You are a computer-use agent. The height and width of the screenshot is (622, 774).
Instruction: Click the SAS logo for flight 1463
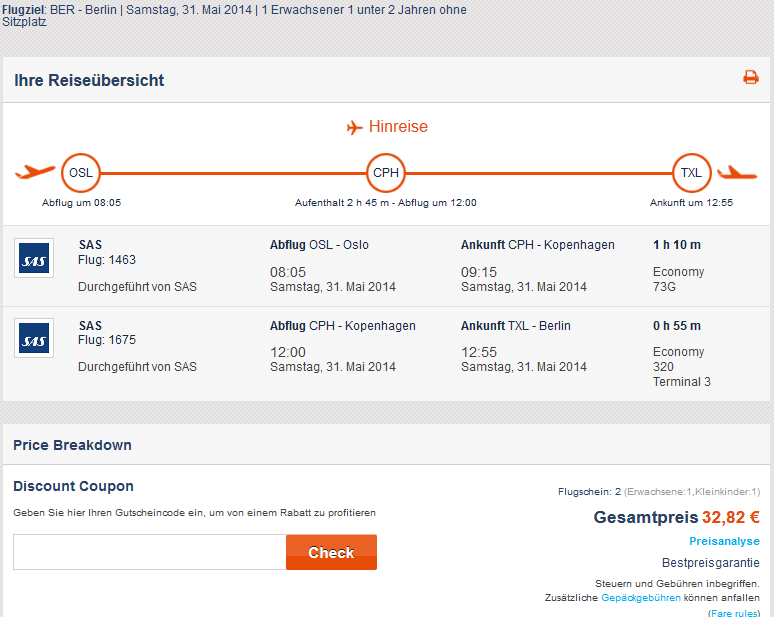pos(34,258)
